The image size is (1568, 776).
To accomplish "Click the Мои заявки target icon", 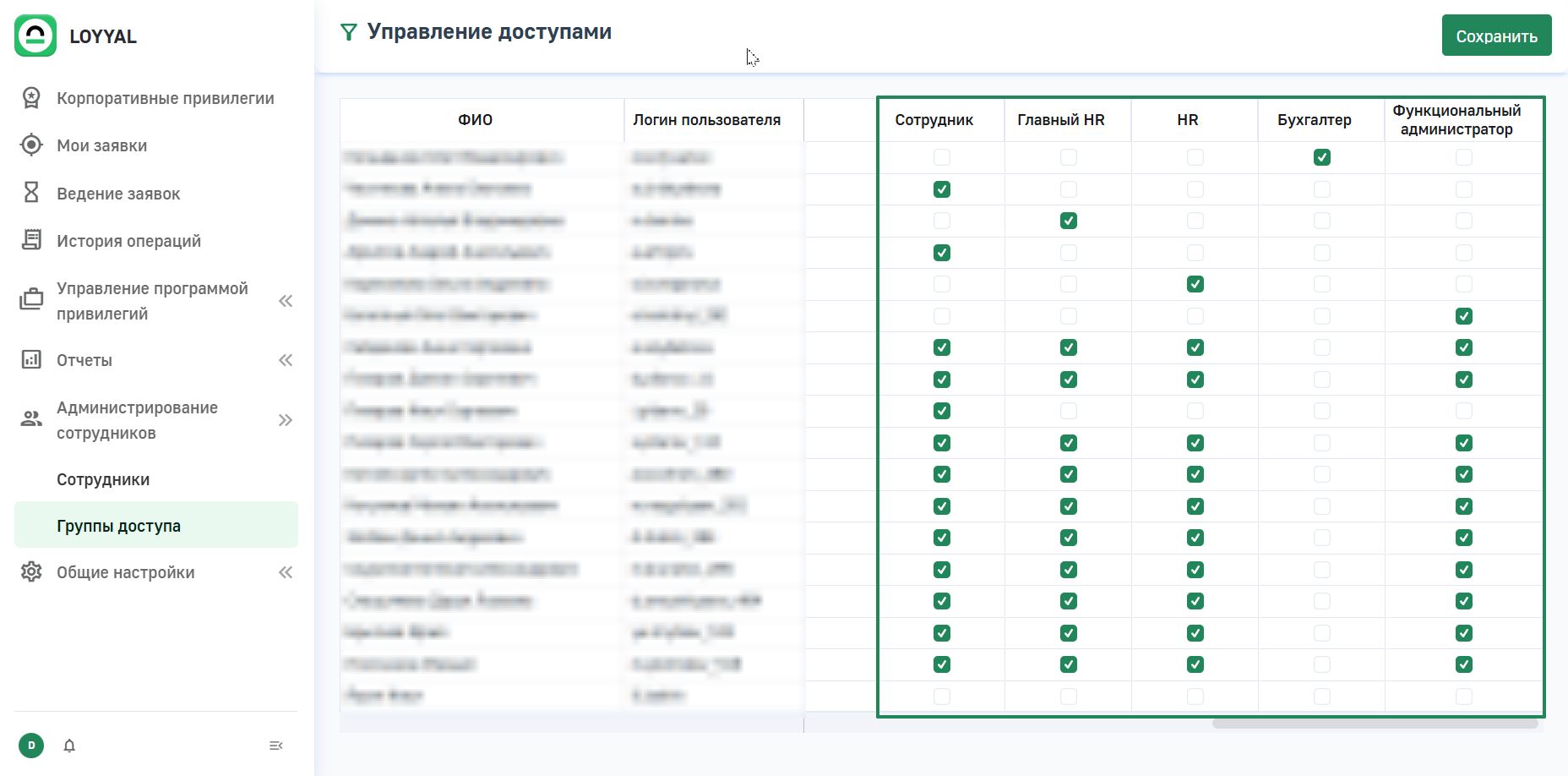I will click(x=31, y=145).
